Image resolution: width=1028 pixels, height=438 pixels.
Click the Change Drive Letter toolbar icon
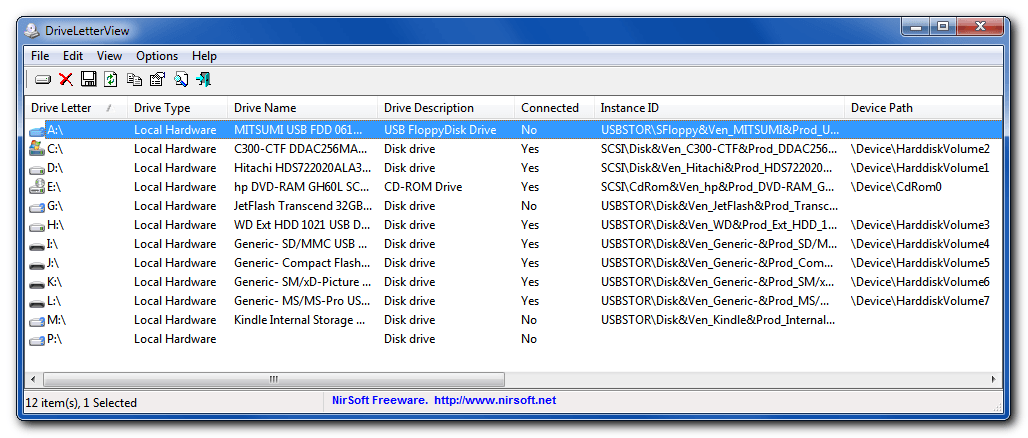point(43,79)
